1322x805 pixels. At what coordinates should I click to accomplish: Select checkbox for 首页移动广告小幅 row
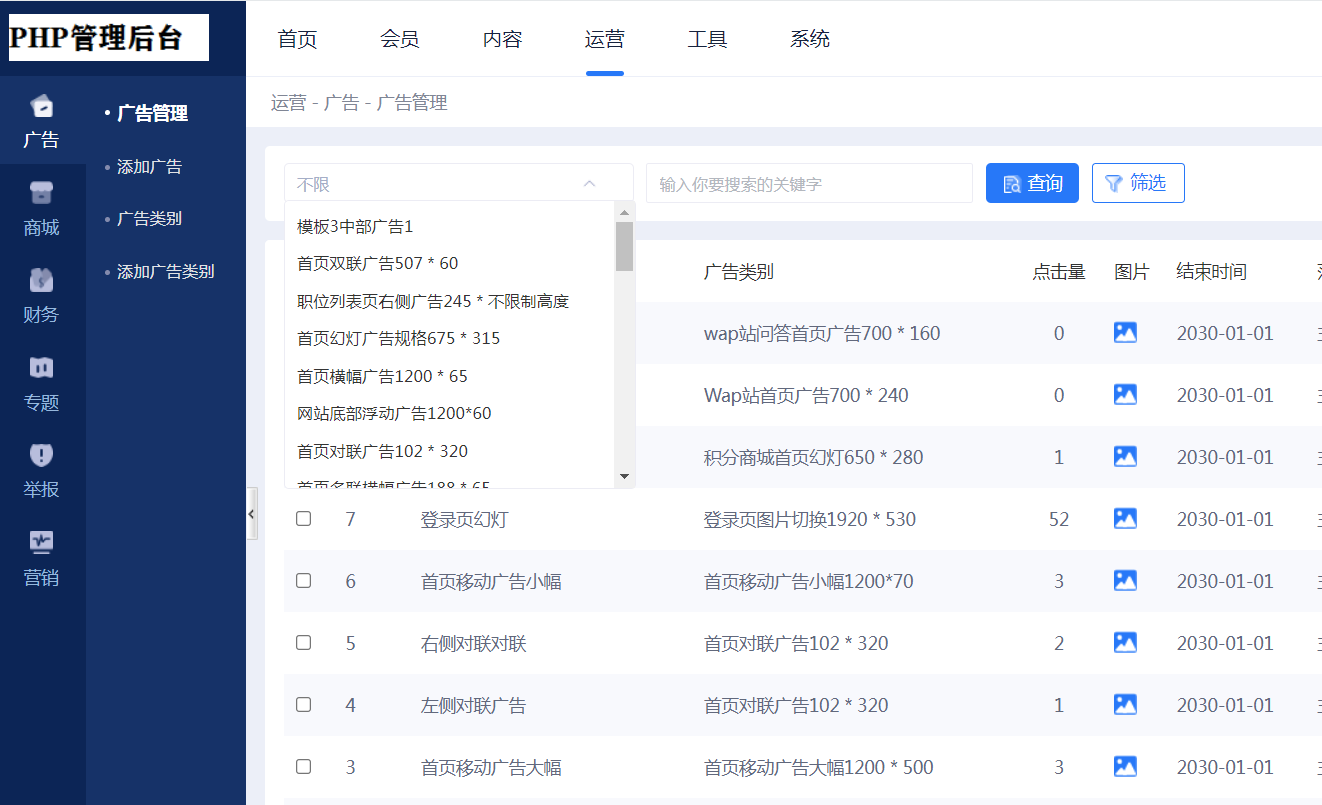click(304, 581)
